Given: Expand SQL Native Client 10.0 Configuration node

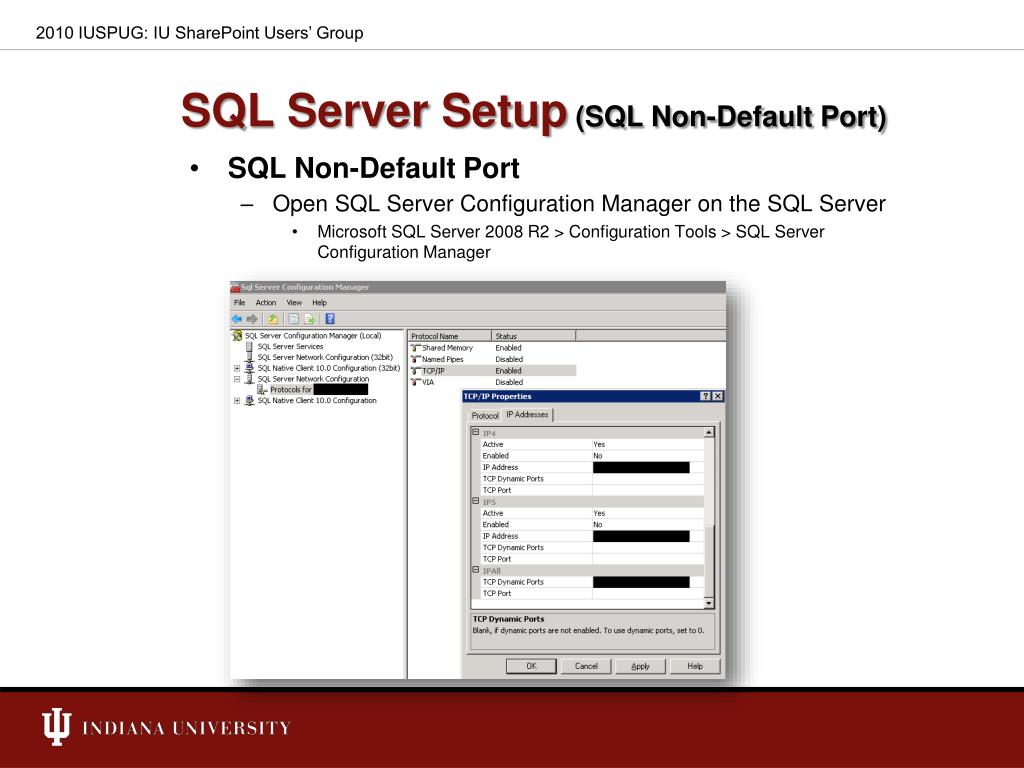Looking at the screenshot, I should pos(237,401).
